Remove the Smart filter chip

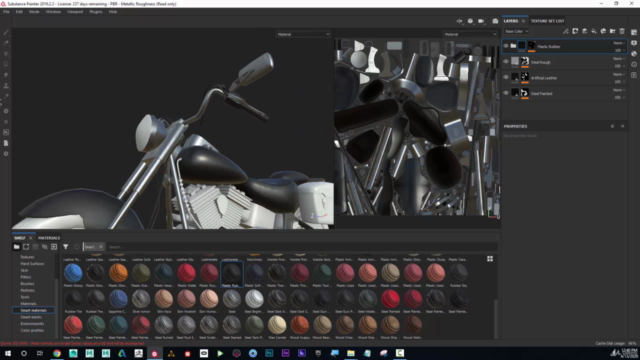click(x=101, y=247)
